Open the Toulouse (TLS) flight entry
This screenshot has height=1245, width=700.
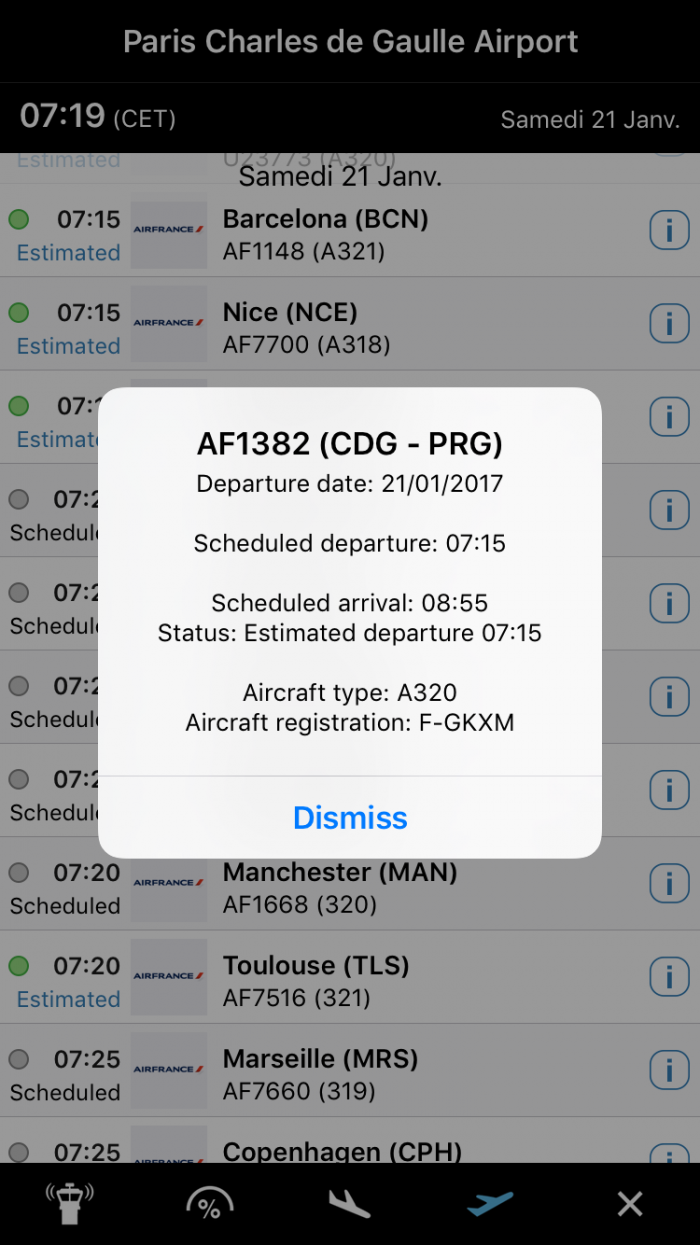click(400, 980)
